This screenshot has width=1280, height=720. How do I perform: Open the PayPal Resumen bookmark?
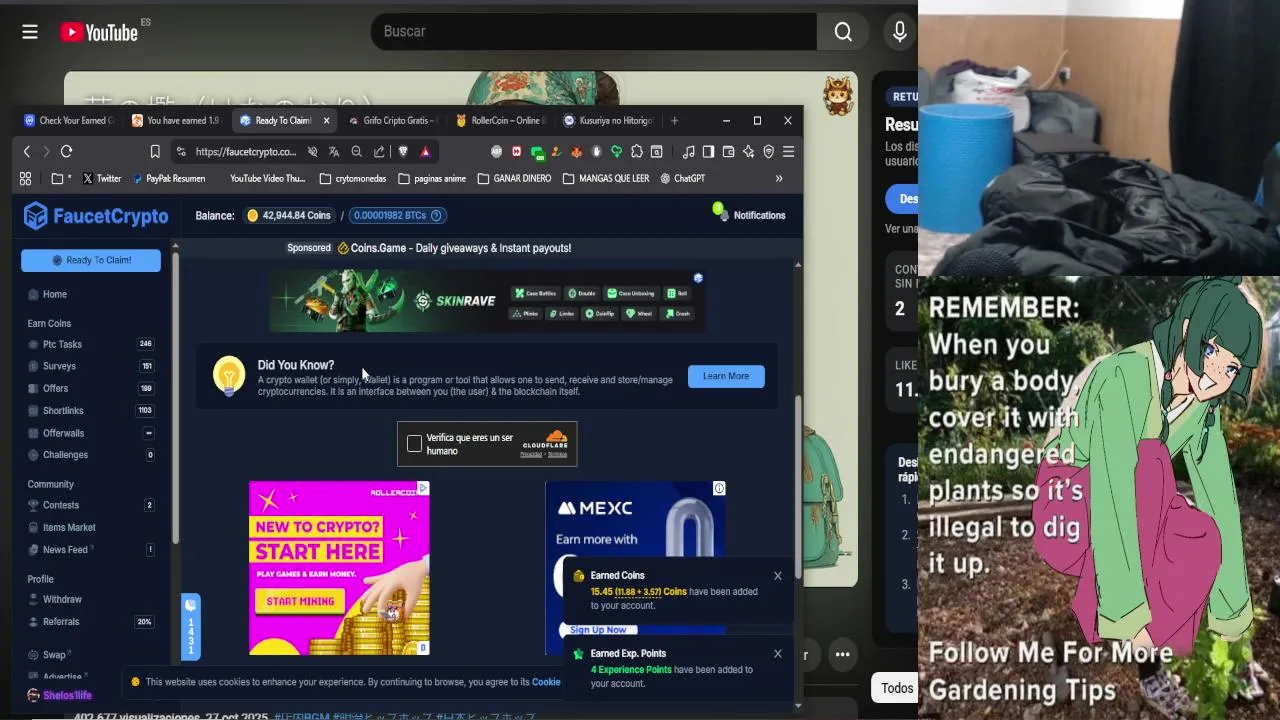[169, 179]
